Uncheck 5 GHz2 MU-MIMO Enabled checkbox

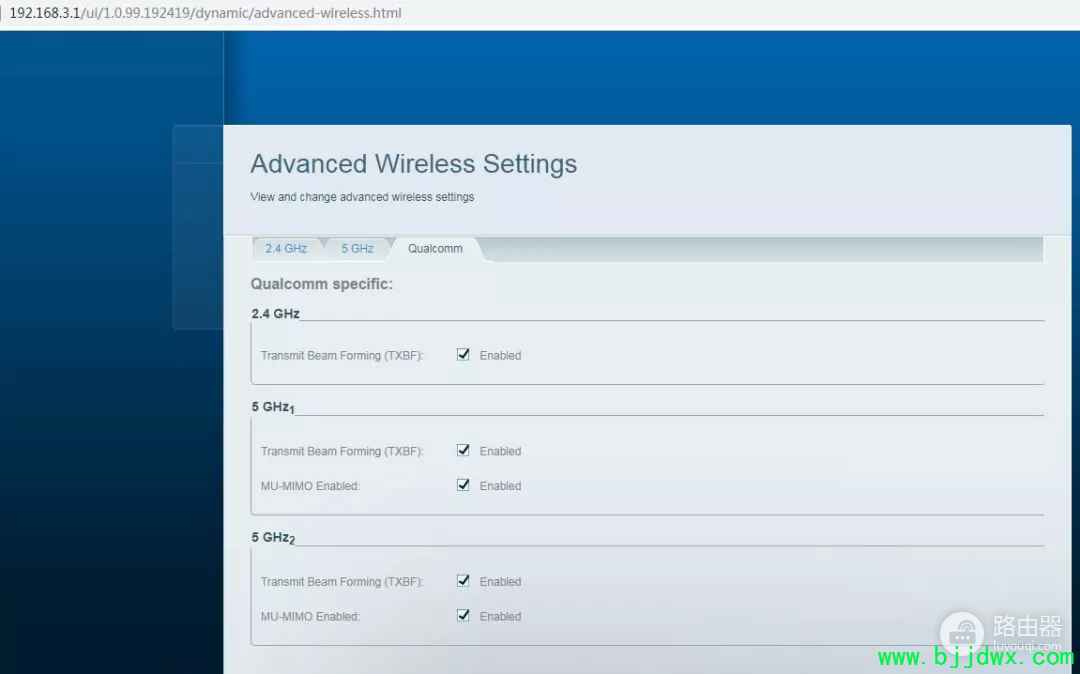click(464, 615)
